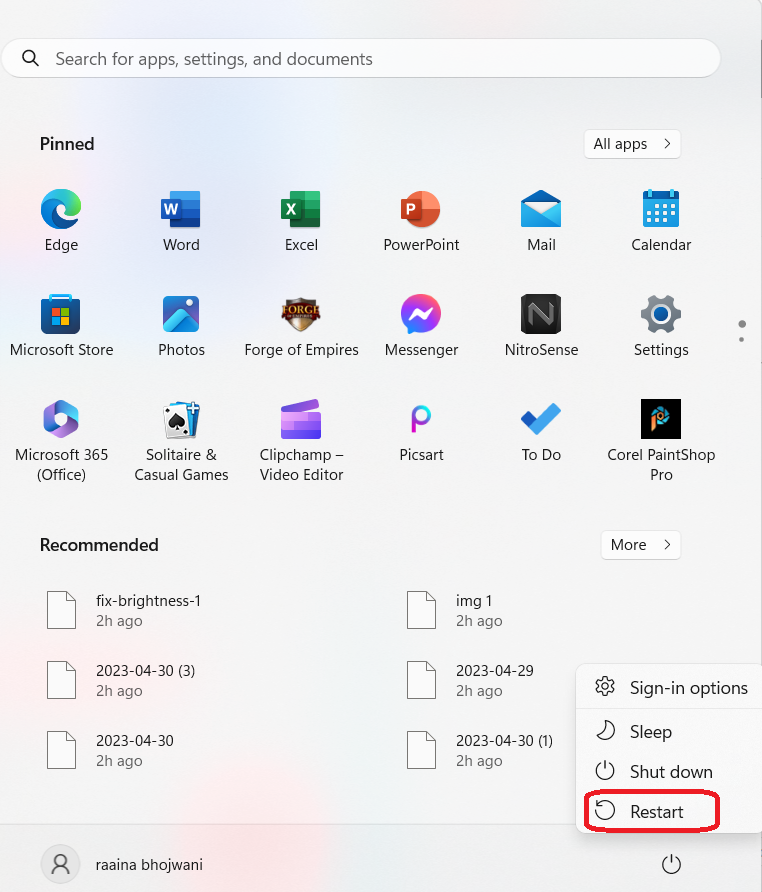Launch Corel PaintShop Pro

661,440
